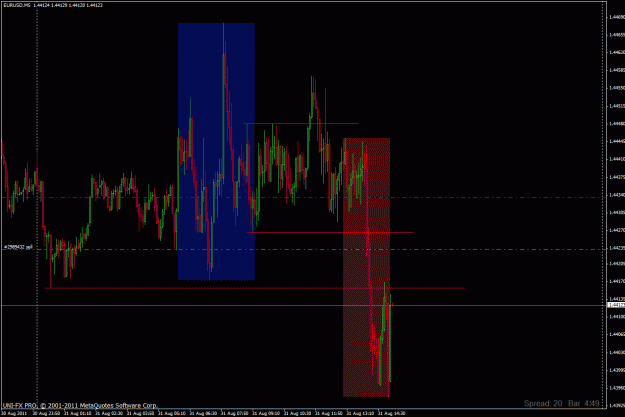Image resolution: width=625 pixels, height=417 pixels.
Task: Click the 31 Aug 09:10 time label
Action: 266,413
